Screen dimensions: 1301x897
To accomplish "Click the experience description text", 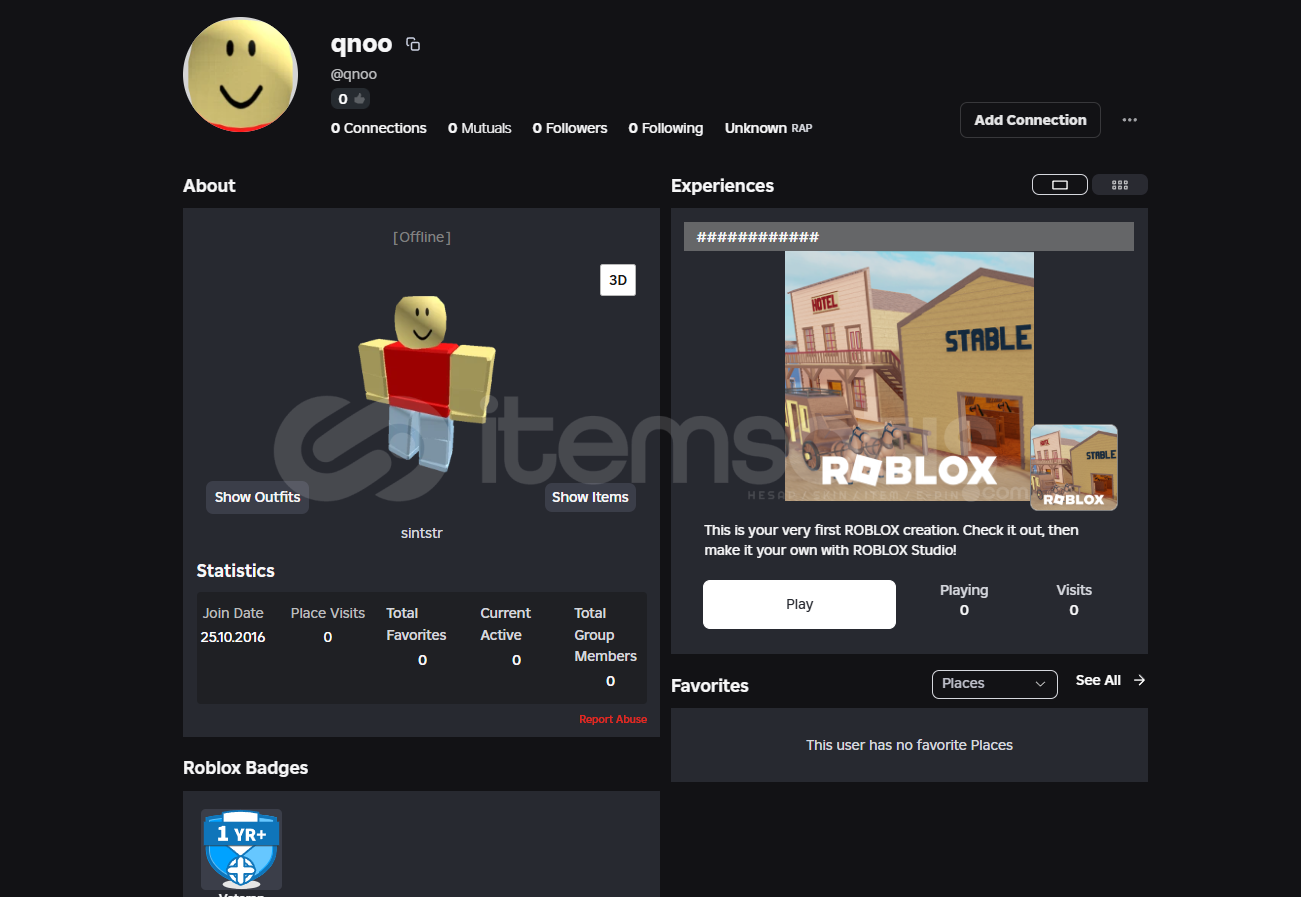I will 891,540.
